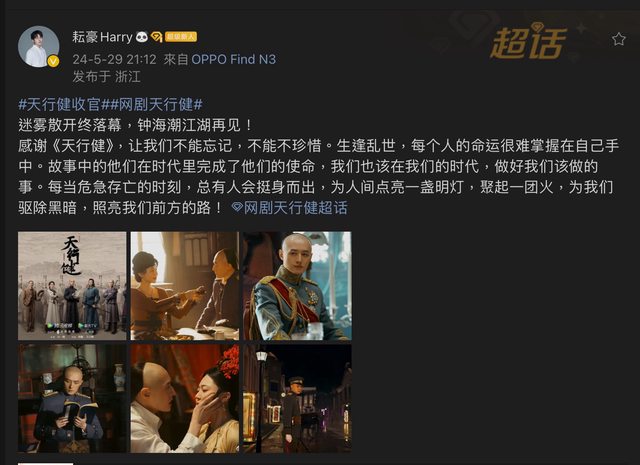
Task: View the woman handing item photo
Action: (185, 286)
